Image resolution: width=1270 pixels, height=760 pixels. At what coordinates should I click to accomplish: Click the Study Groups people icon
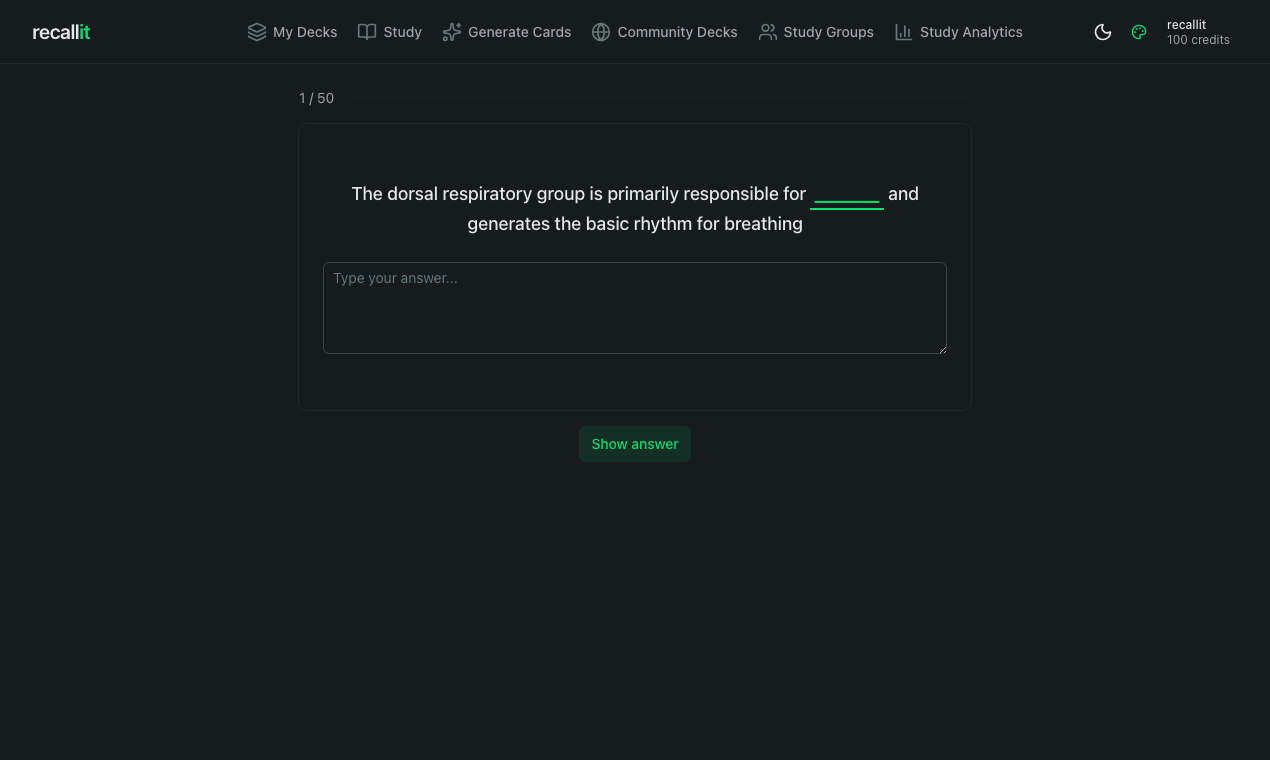click(768, 31)
